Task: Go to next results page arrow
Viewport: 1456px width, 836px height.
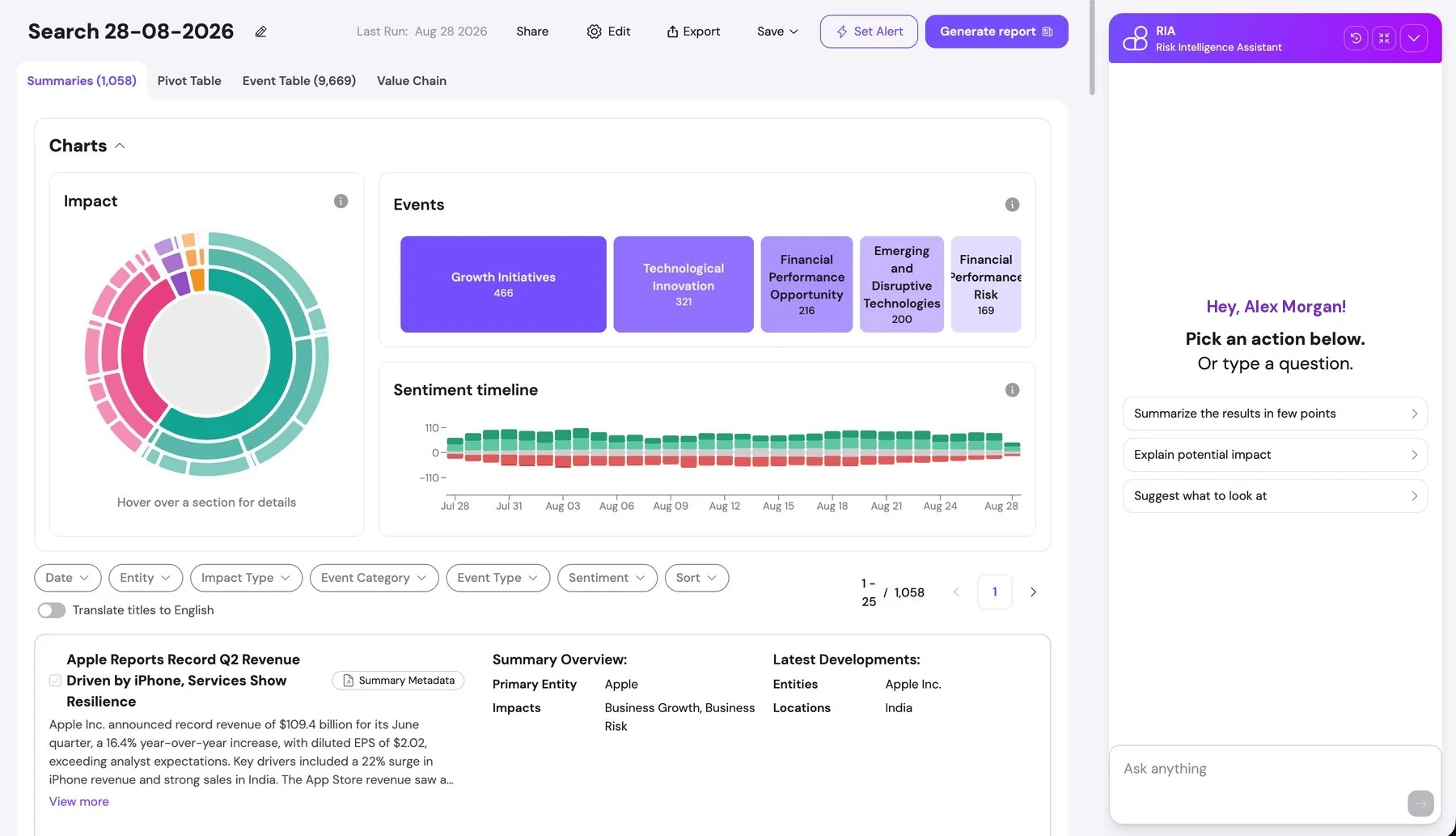Action: point(1033,592)
